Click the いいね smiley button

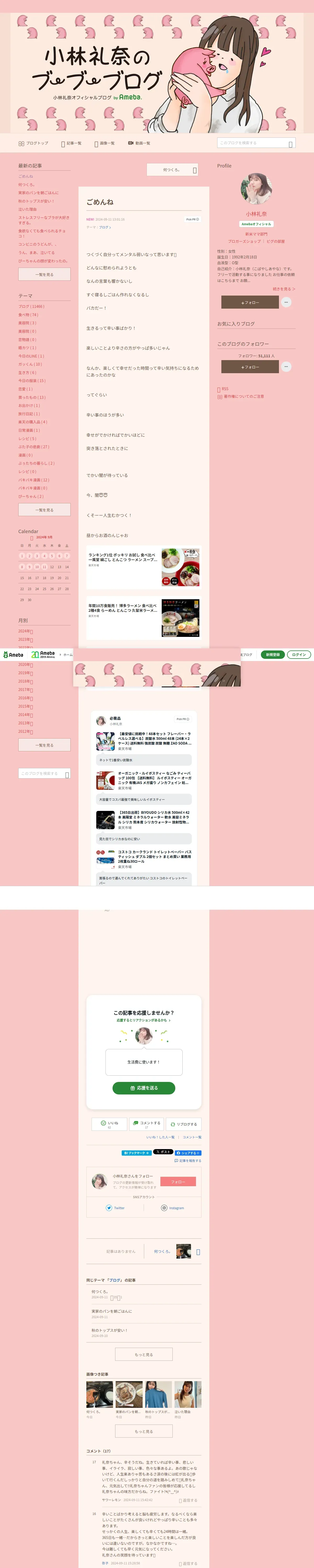pyautogui.click(x=110, y=1124)
